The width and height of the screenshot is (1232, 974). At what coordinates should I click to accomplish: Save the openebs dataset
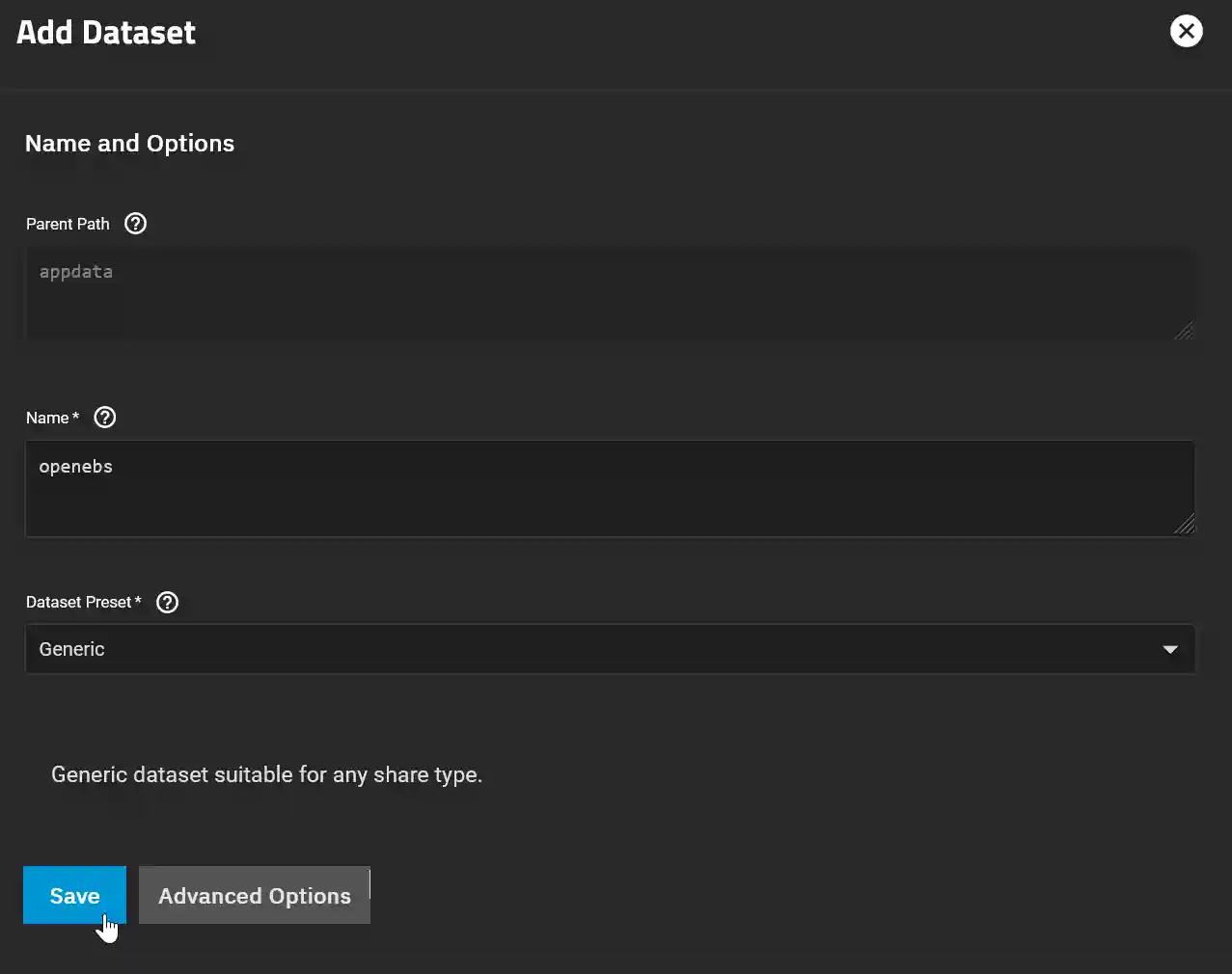[x=74, y=895]
